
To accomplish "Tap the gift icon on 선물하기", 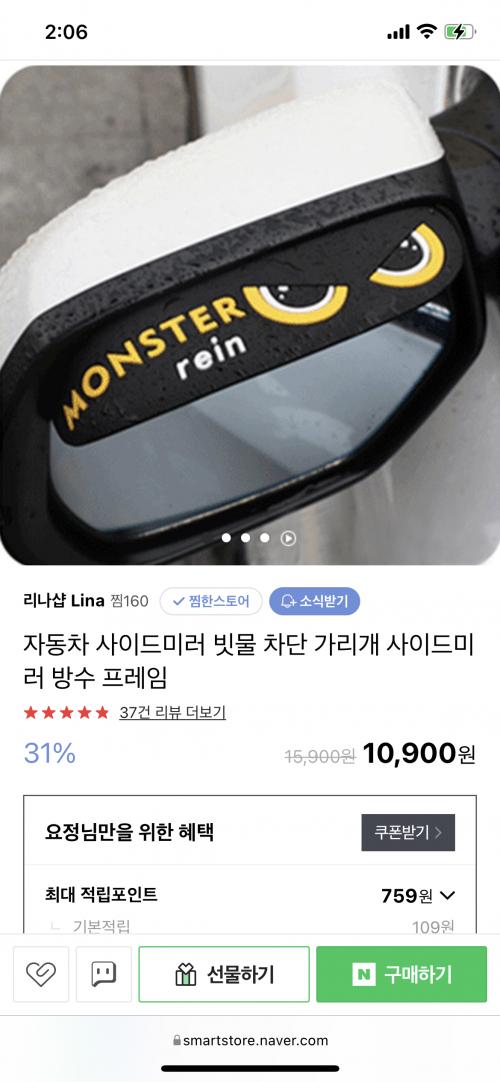I will [x=186, y=975].
